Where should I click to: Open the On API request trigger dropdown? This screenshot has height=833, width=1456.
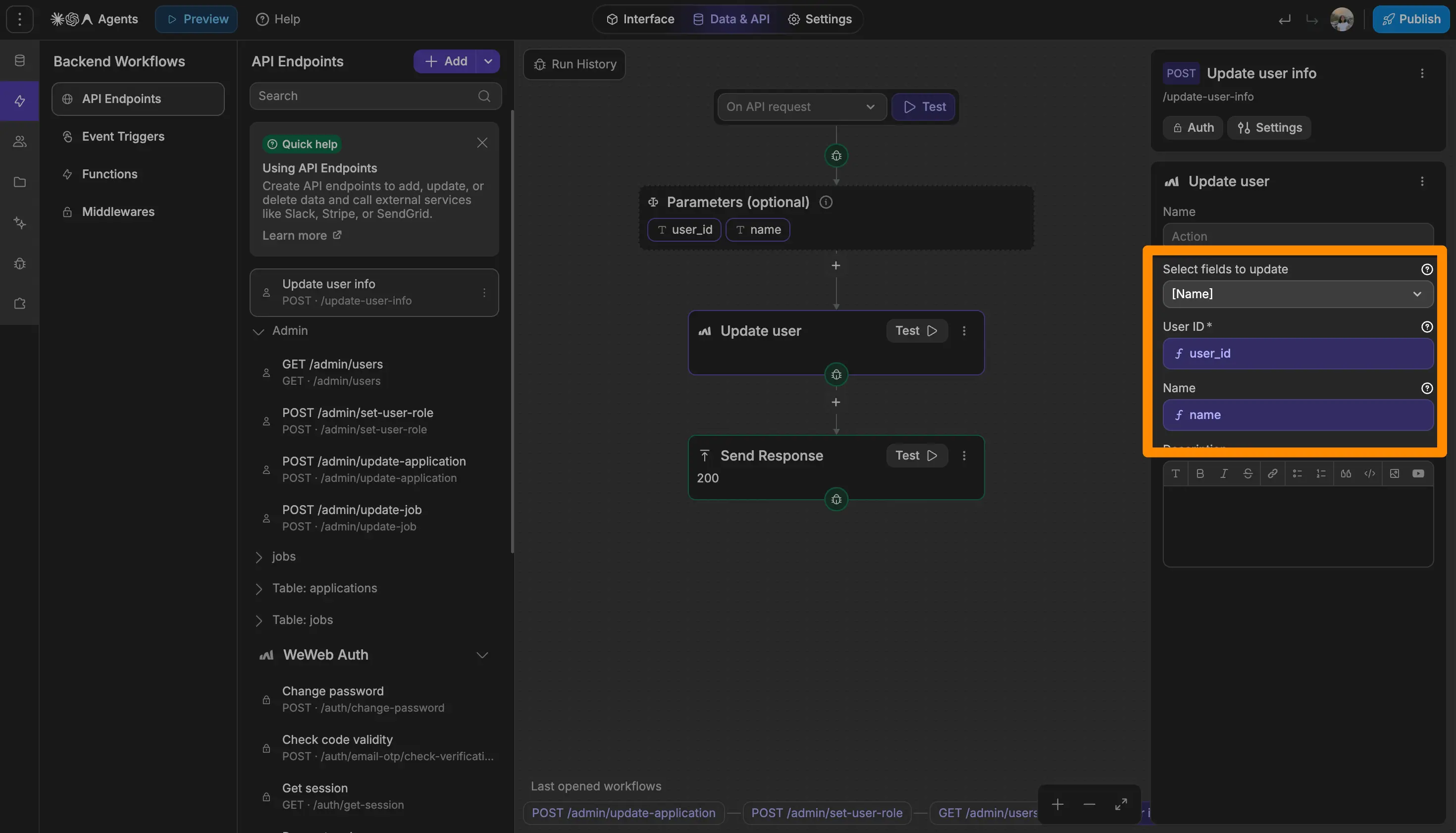[x=801, y=107]
